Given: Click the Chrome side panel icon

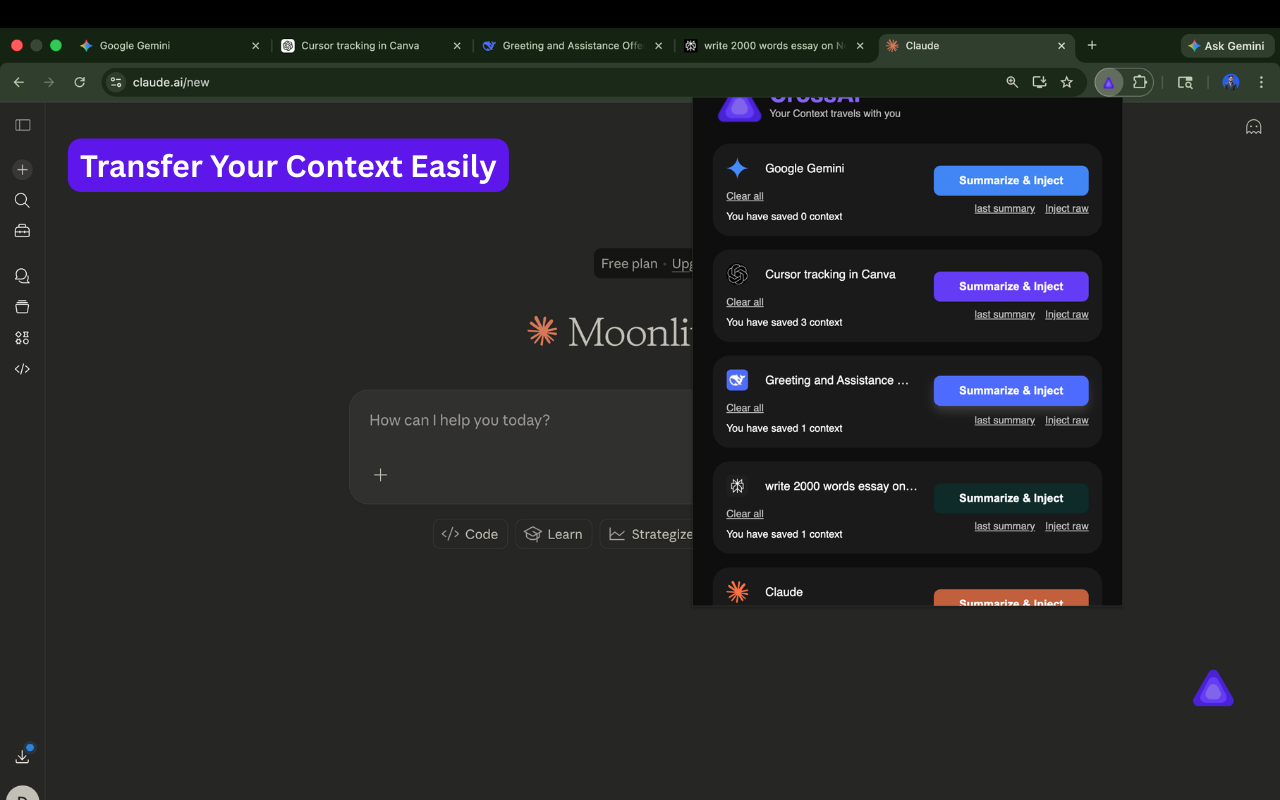Looking at the screenshot, I should [1185, 83].
